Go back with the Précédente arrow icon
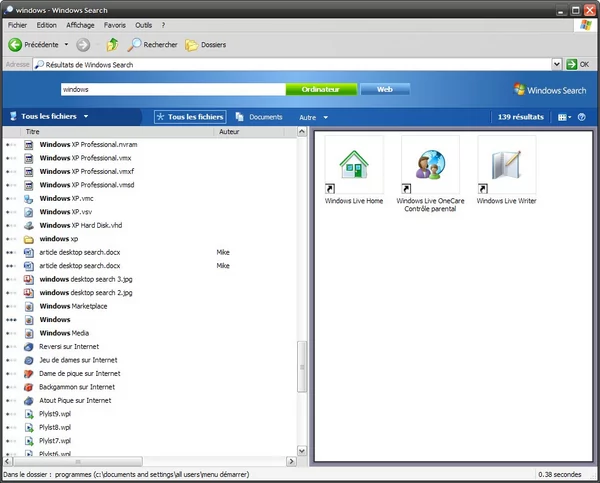Image resolution: width=600 pixels, height=483 pixels. 15,45
